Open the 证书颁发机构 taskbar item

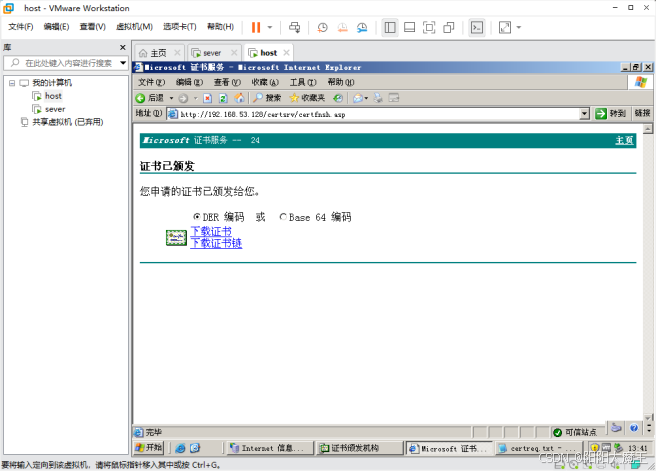360,448
